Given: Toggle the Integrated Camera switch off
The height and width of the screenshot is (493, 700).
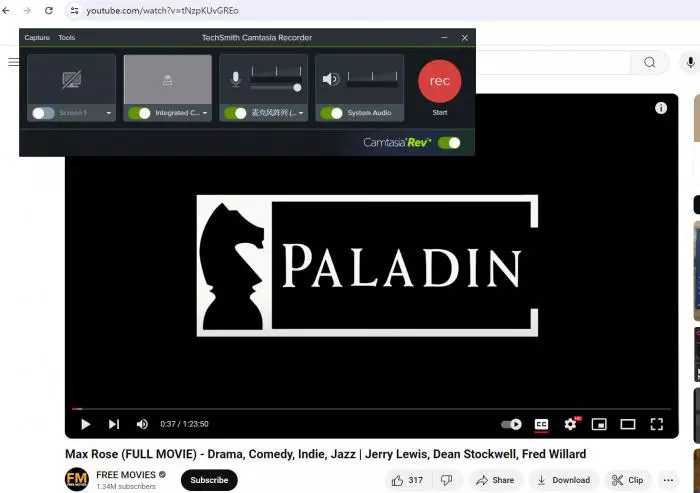Looking at the screenshot, I should pos(139,113).
